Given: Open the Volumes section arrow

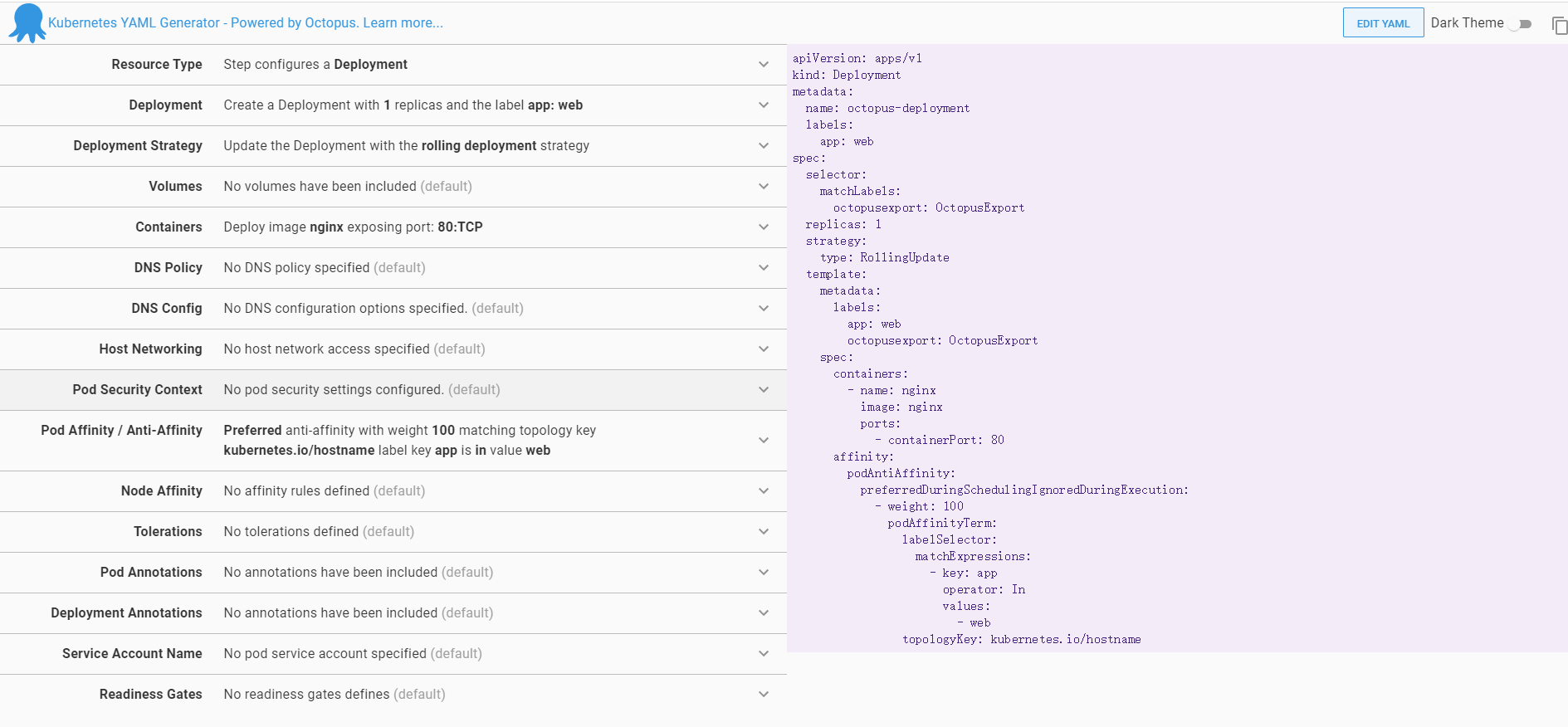Looking at the screenshot, I should tap(764, 187).
